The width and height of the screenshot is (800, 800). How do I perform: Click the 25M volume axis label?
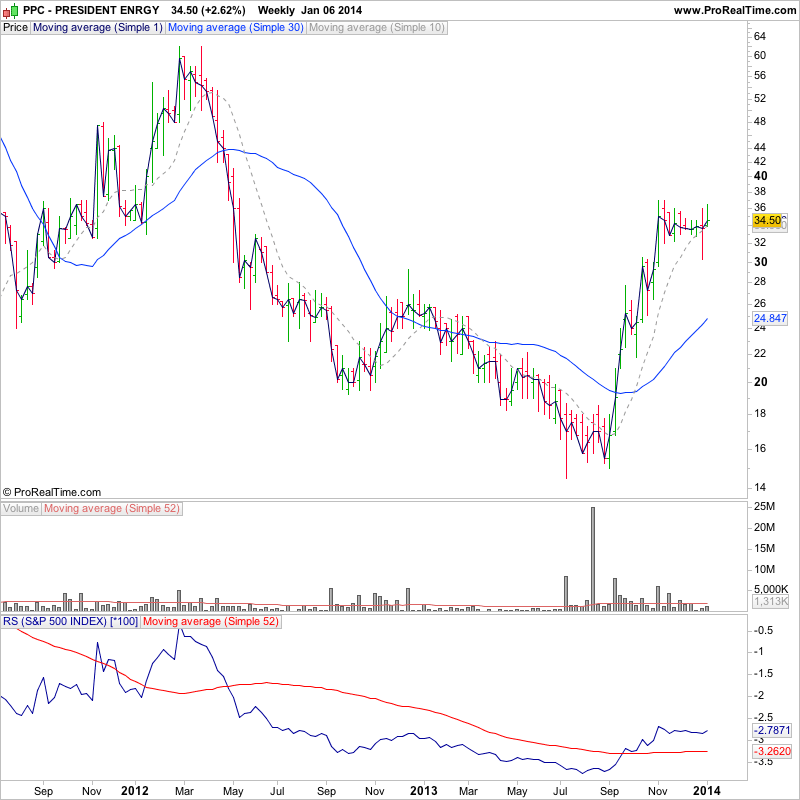click(764, 507)
